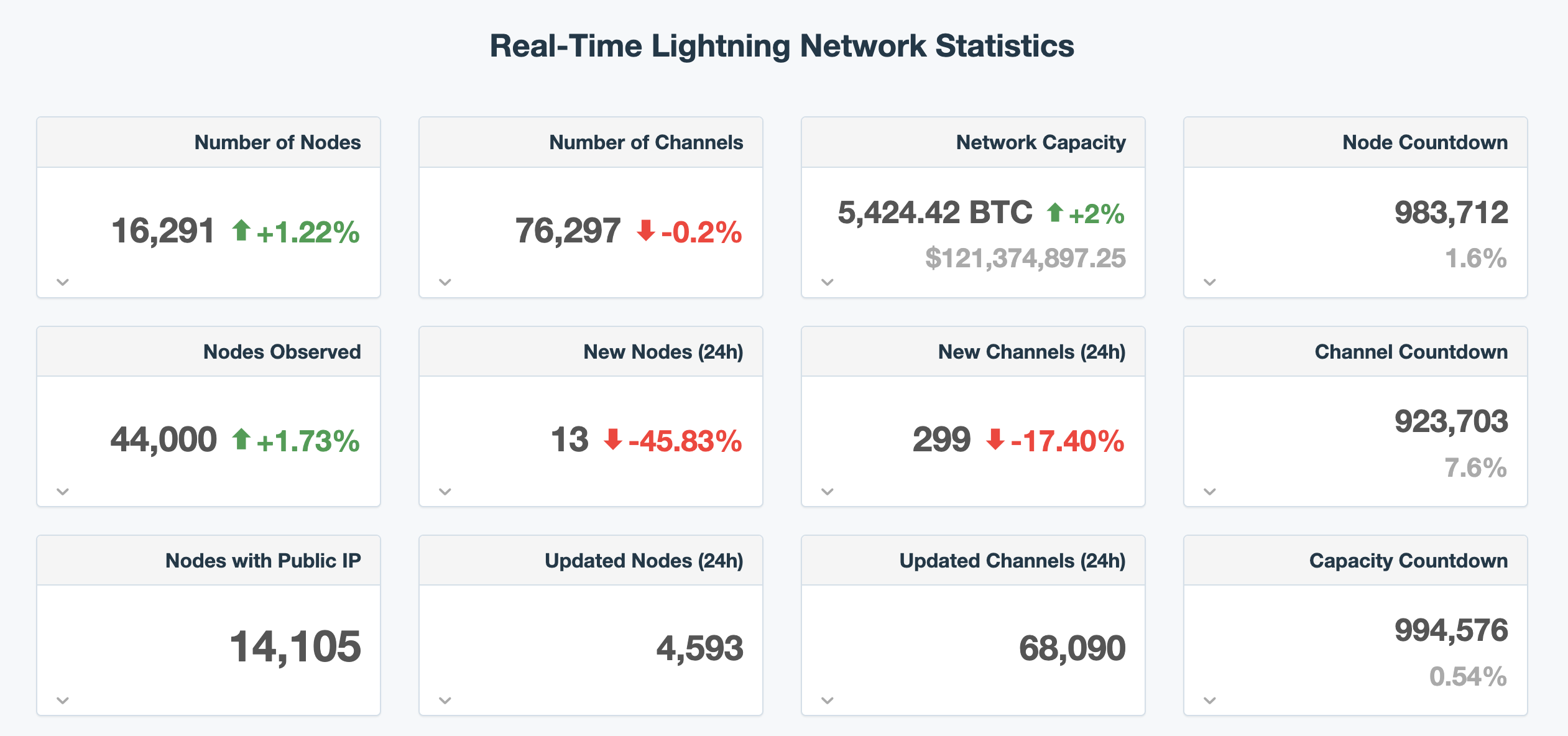
Task: Click the red down arrow beside -17.40%
Action: click(x=995, y=439)
